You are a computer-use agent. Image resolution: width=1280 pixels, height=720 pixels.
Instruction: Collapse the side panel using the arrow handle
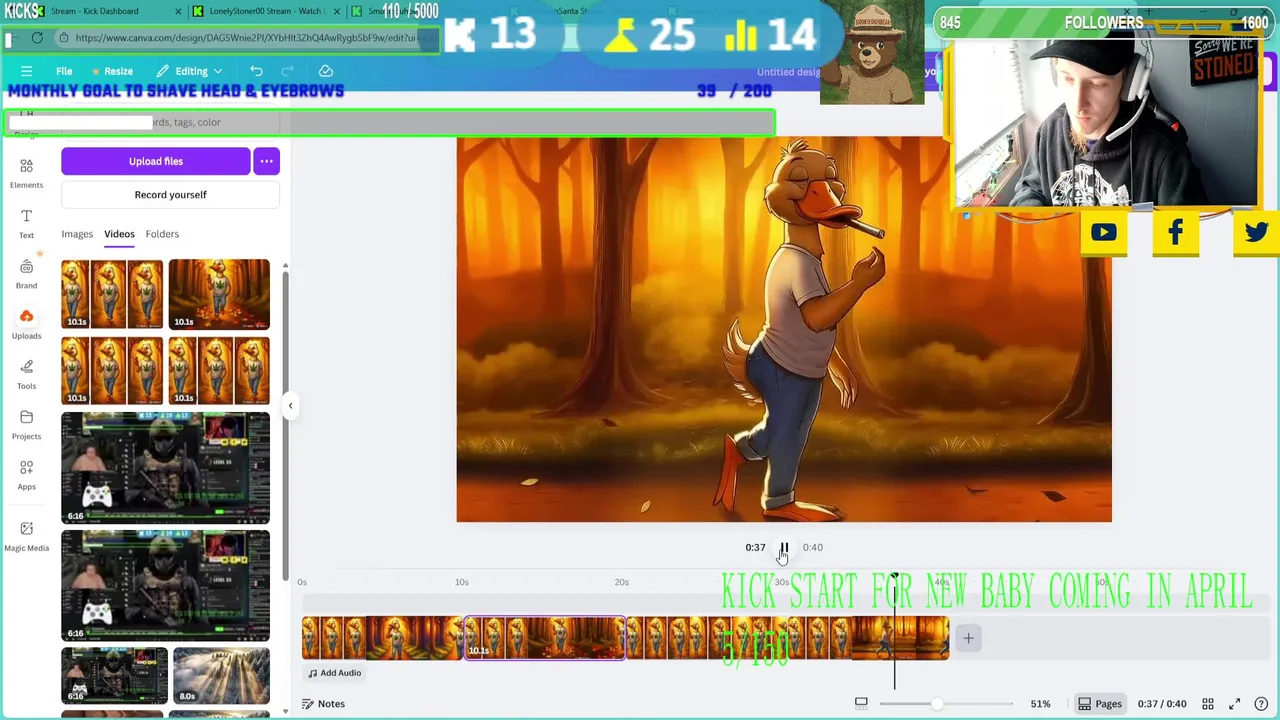tap(290, 405)
